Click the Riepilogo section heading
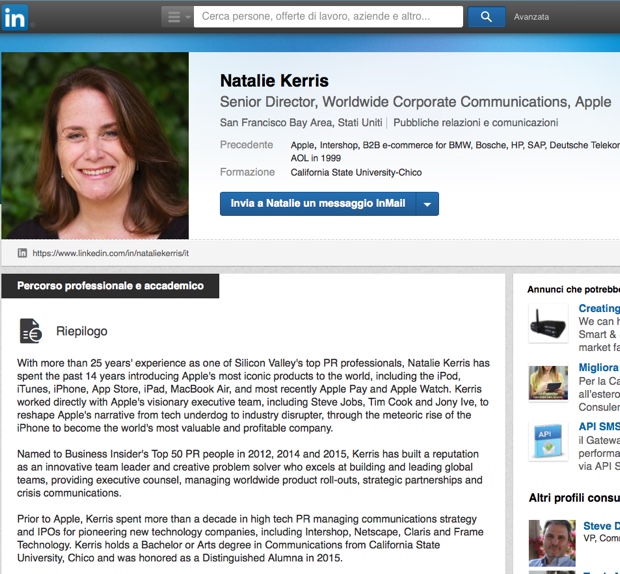 tap(81, 331)
